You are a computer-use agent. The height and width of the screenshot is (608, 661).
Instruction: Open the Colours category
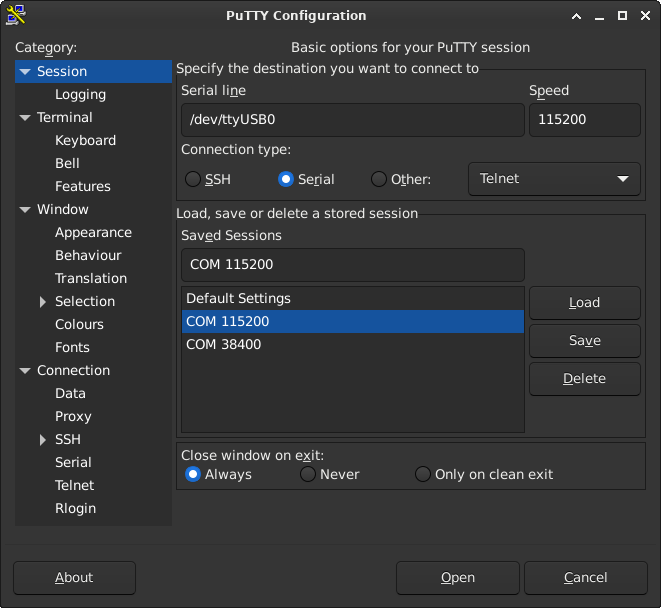tap(79, 324)
